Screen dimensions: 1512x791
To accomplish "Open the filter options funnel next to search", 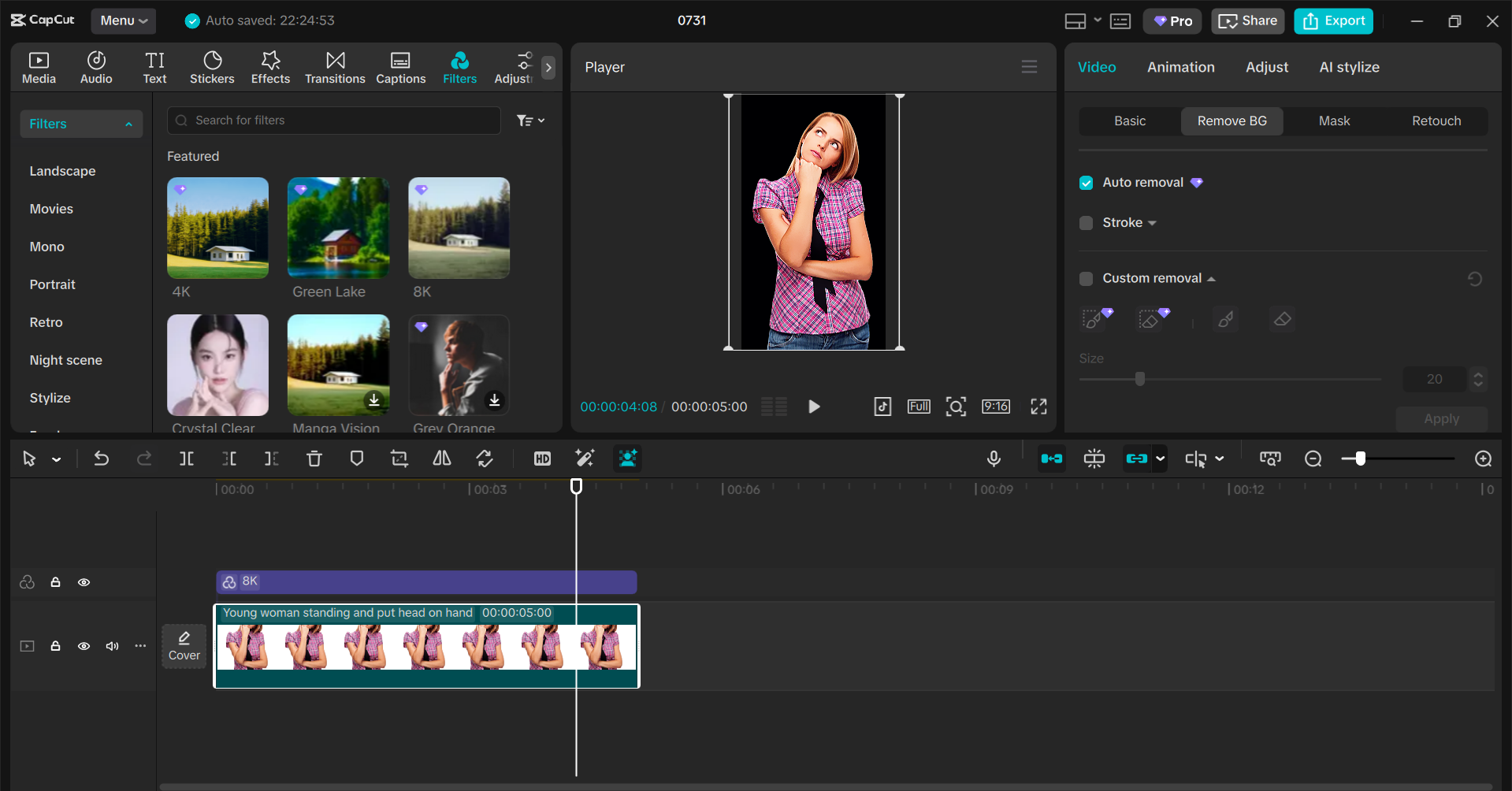I will (x=530, y=120).
